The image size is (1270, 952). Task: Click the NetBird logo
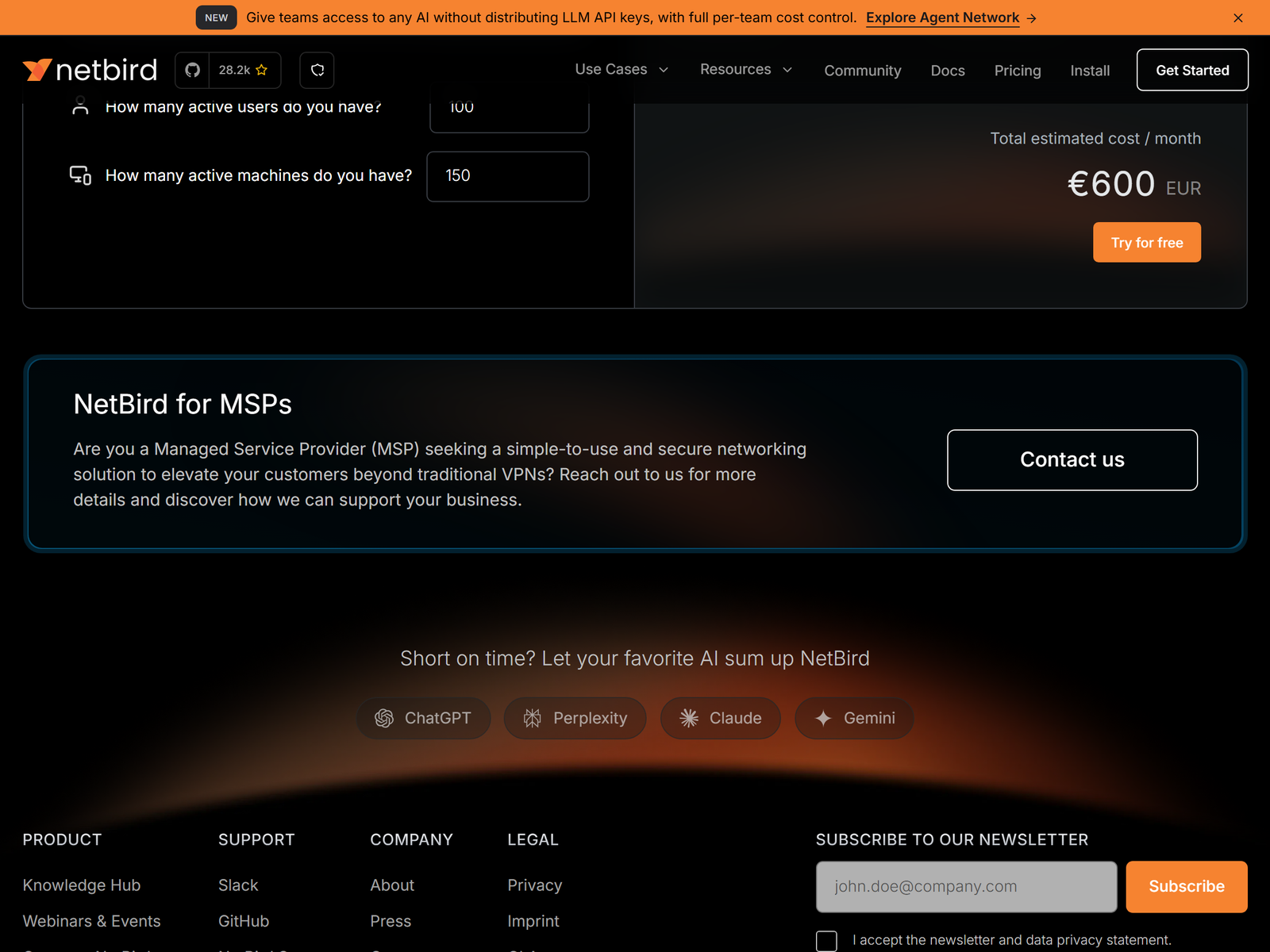point(90,70)
